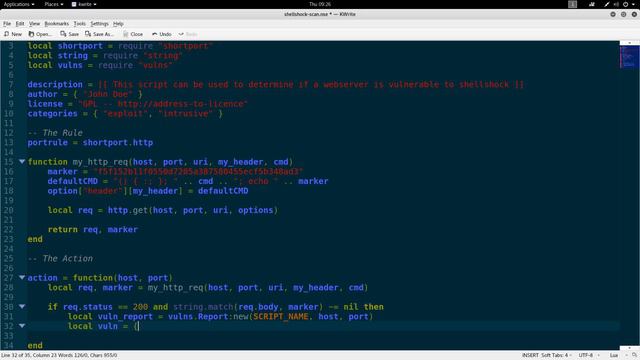Collapse the action function fold at line 27
The image size is (640, 360).
22,278
